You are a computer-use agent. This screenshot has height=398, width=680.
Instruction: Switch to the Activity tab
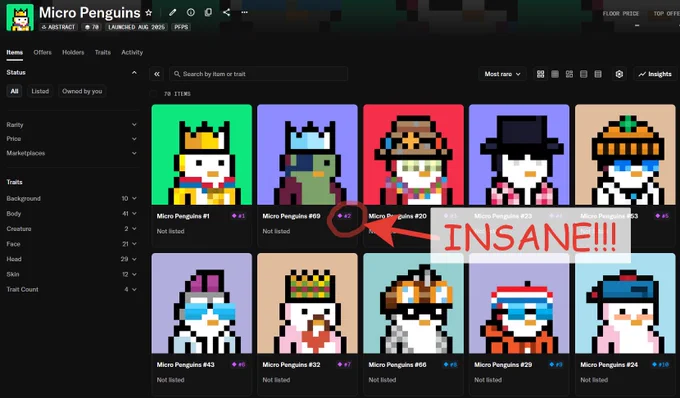(x=132, y=52)
